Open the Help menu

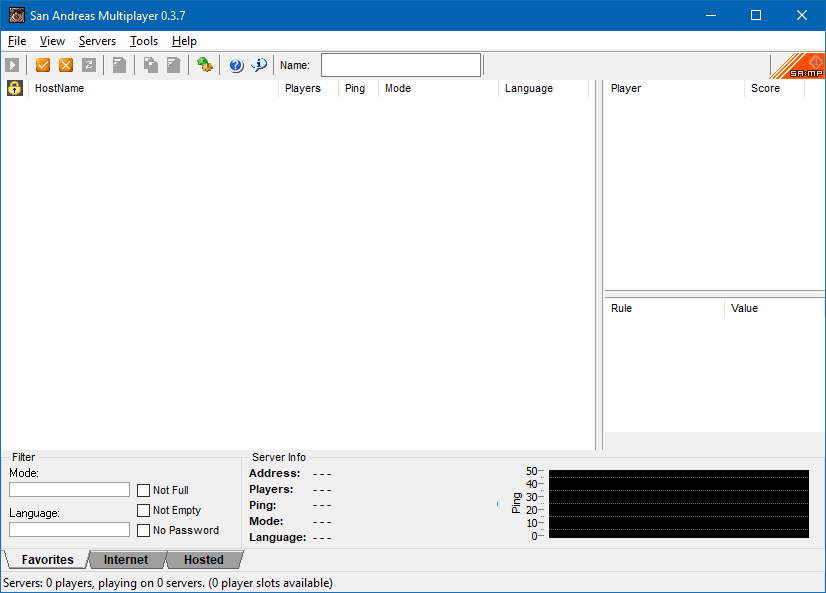click(x=184, y=41)
